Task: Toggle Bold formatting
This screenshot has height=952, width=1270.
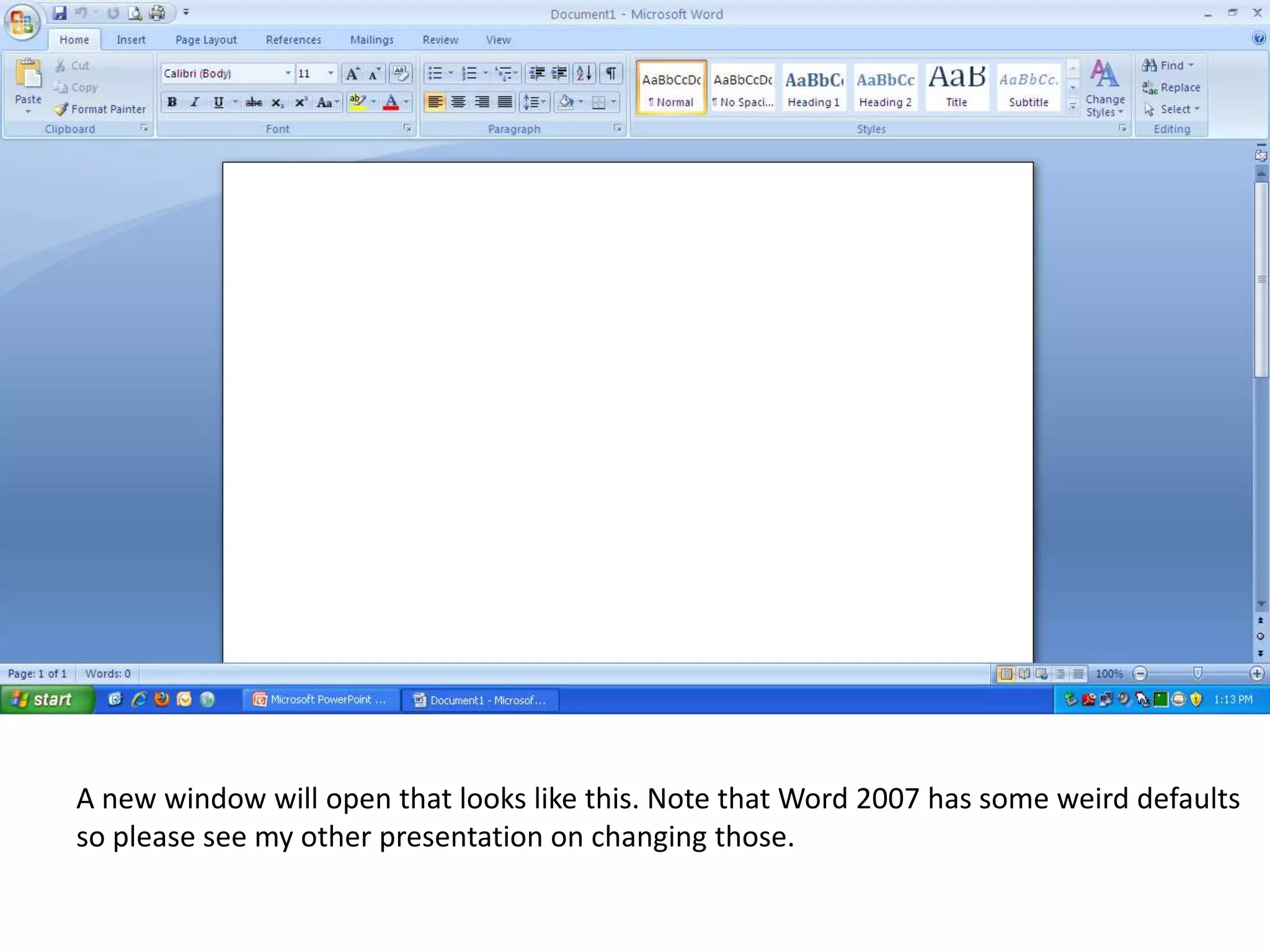Action: (172, 102)
